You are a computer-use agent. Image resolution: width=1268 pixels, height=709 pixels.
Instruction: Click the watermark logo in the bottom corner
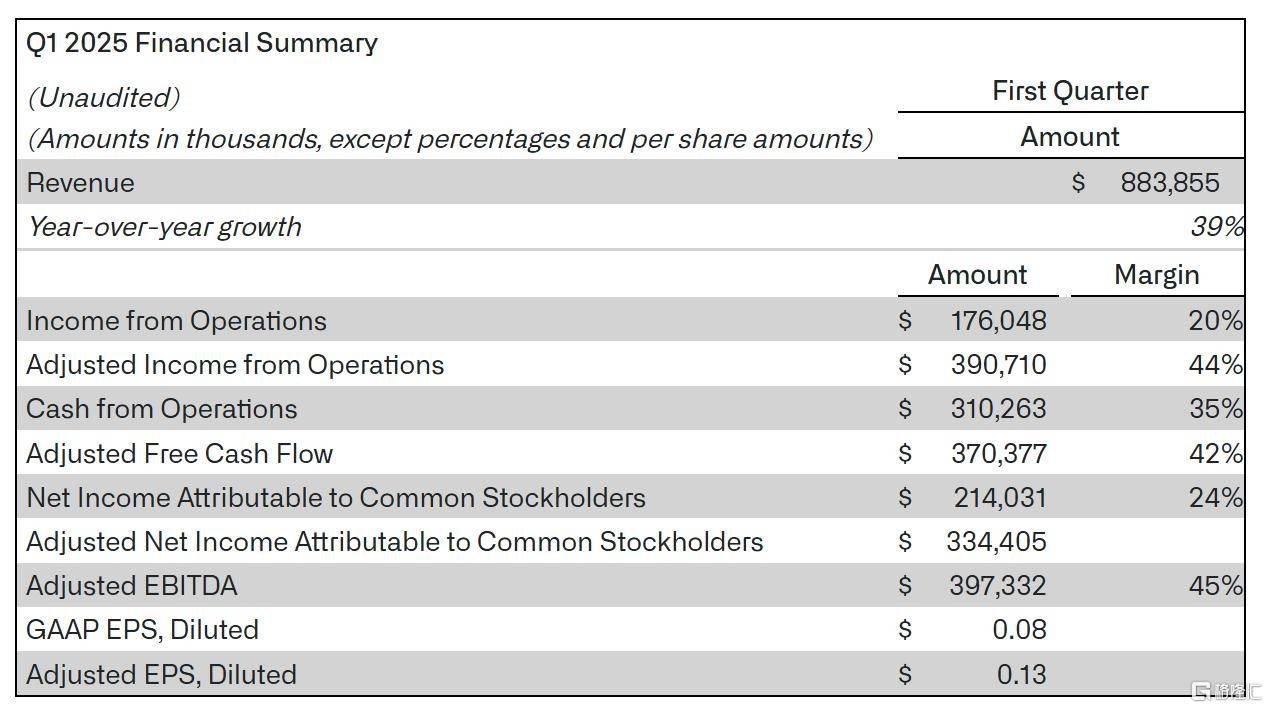(1225, 692)
